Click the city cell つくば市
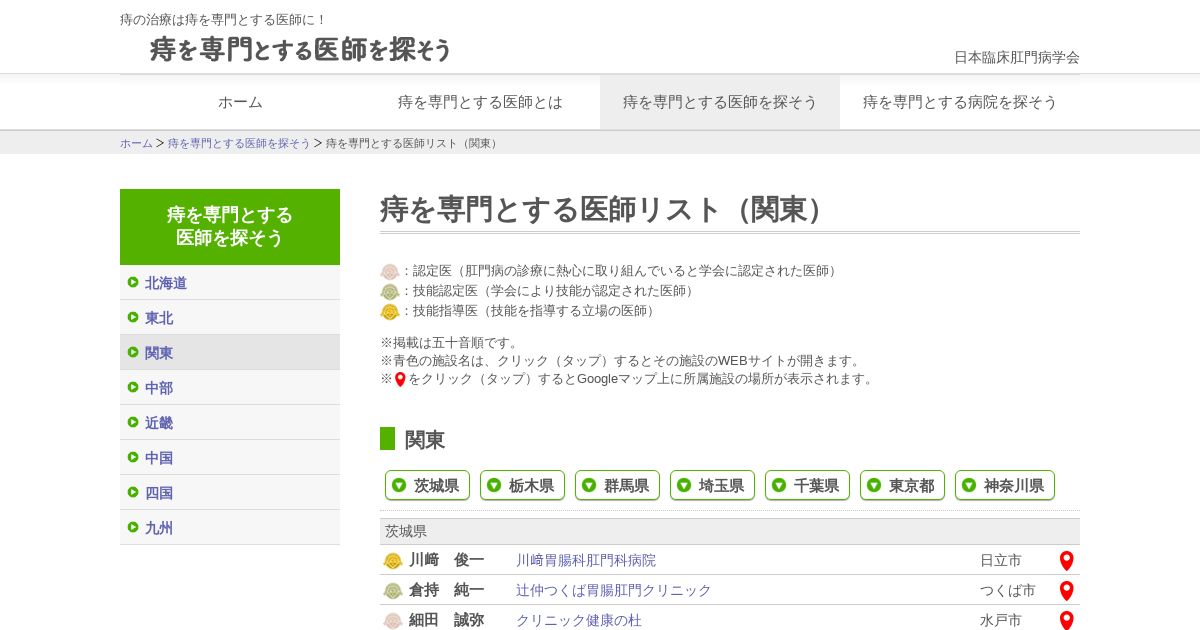 [1008, 591]
